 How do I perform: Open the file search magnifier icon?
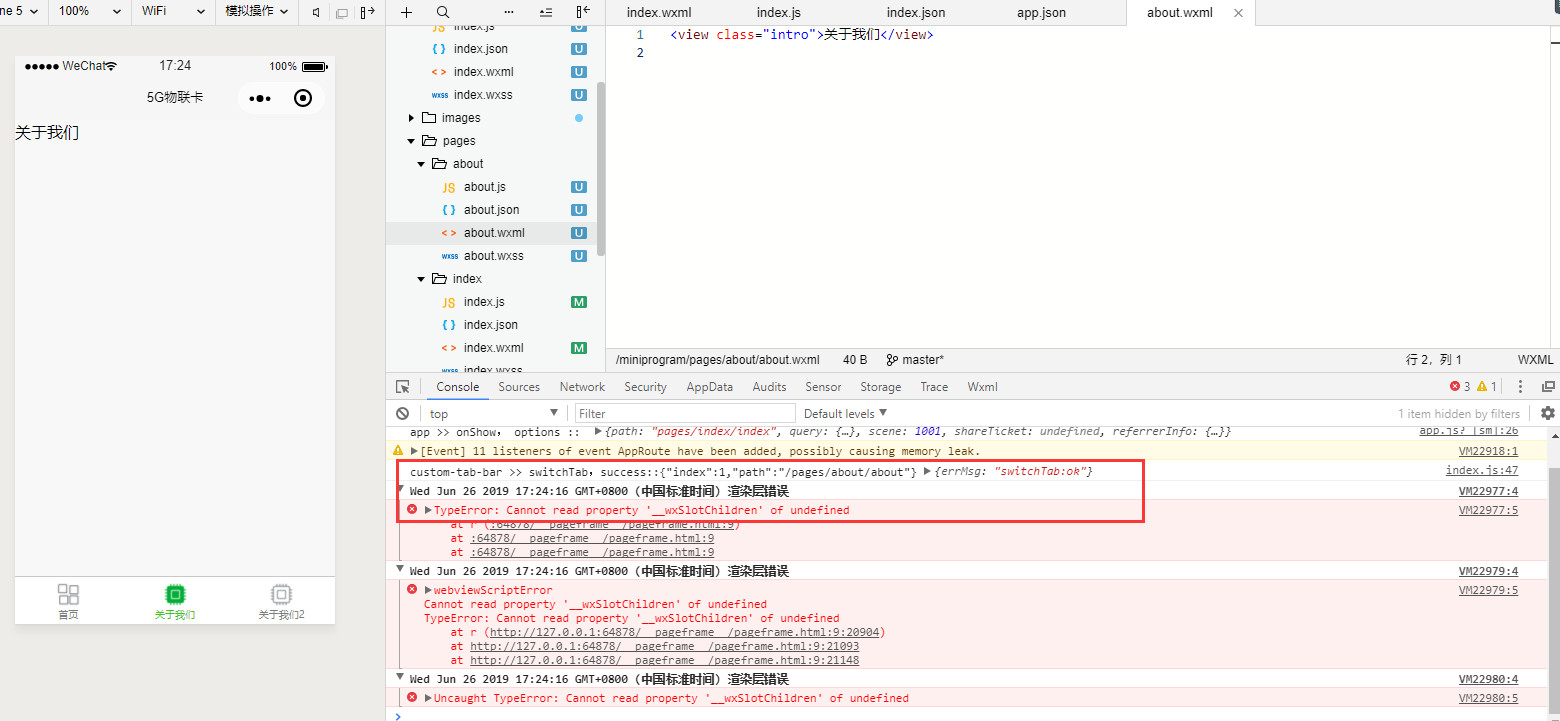[443, 12]
